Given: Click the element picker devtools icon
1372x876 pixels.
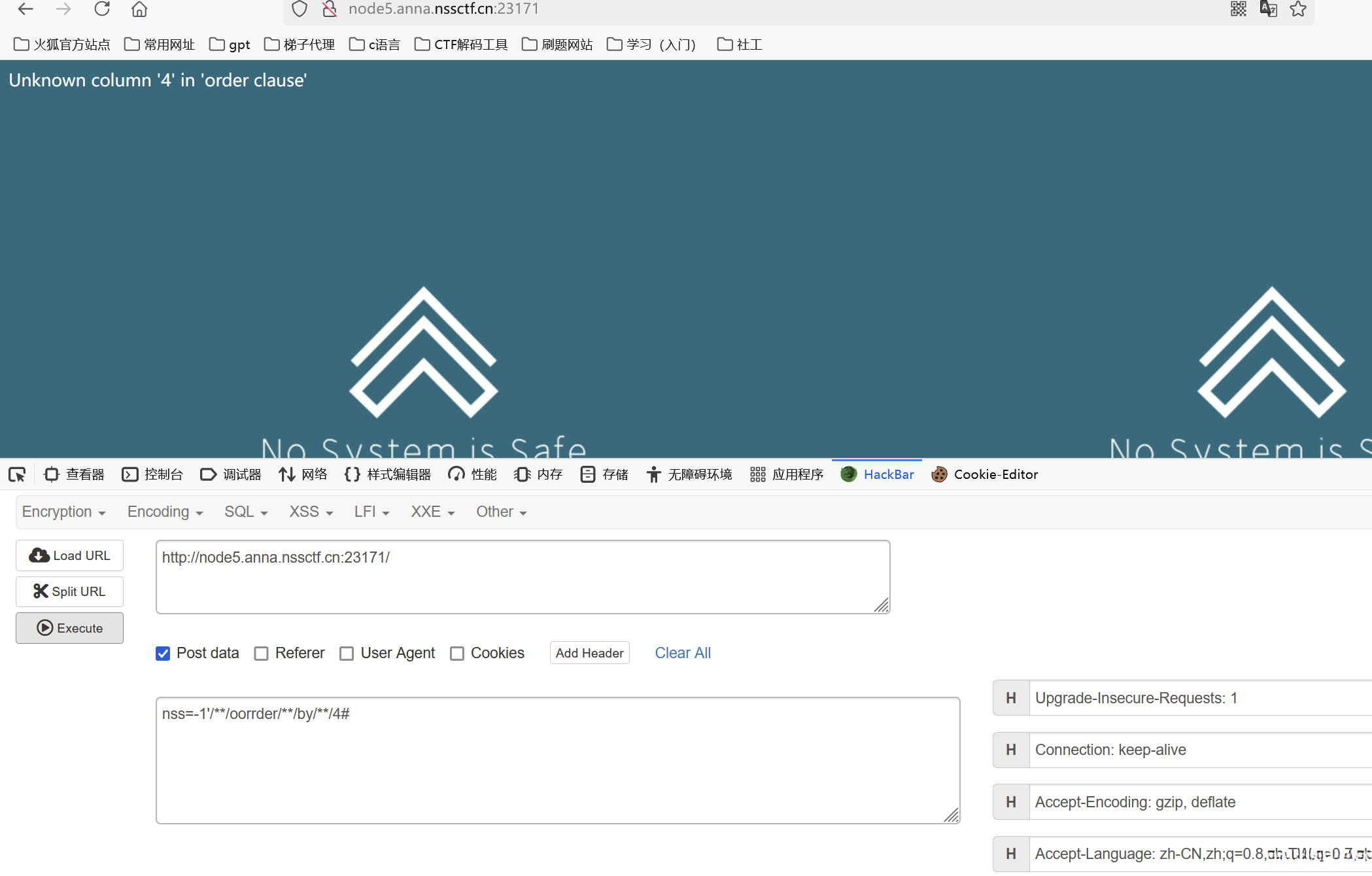Looking at the screenshot, I should click(17, 474).
